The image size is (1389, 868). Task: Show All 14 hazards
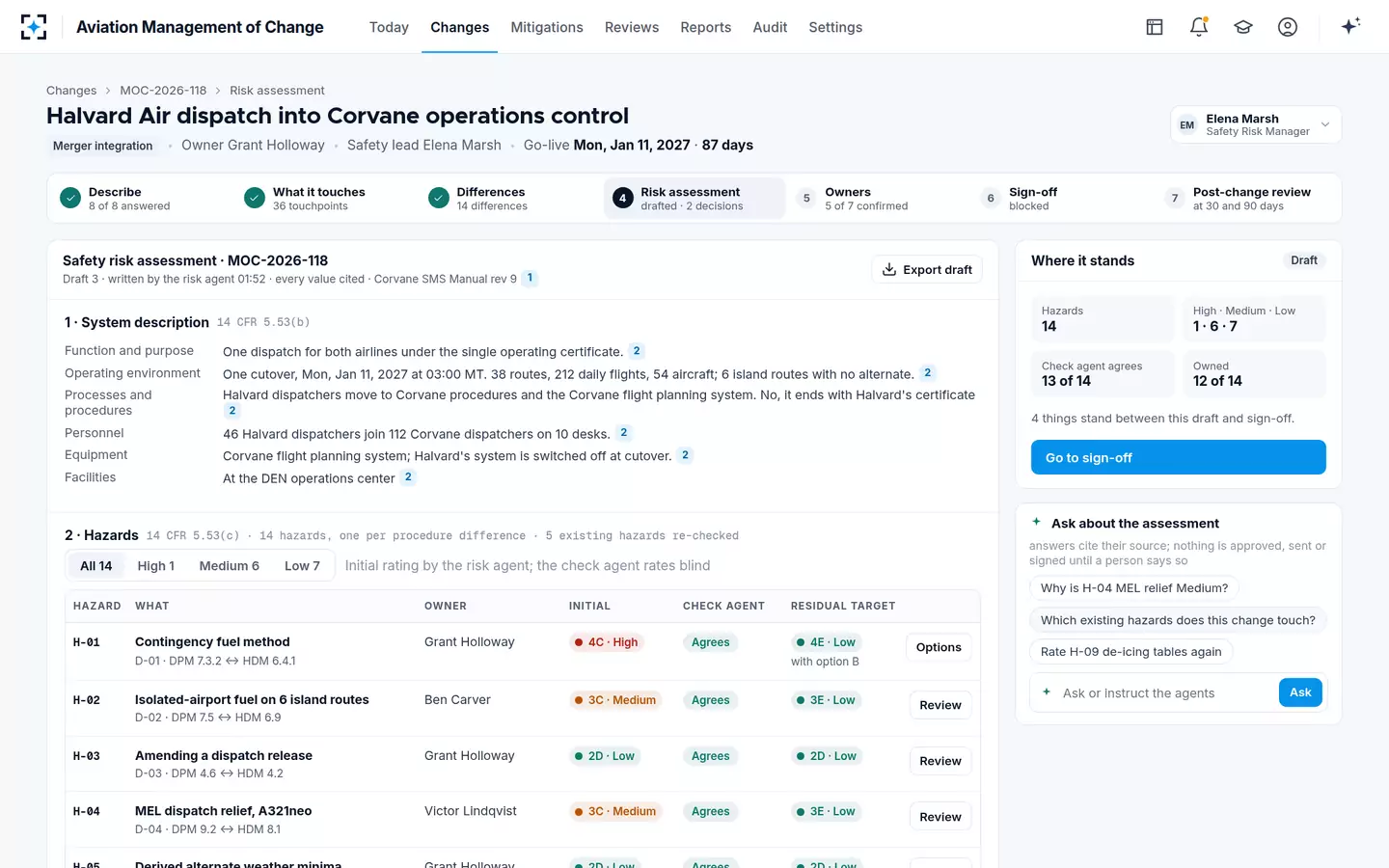coord(96,566)
